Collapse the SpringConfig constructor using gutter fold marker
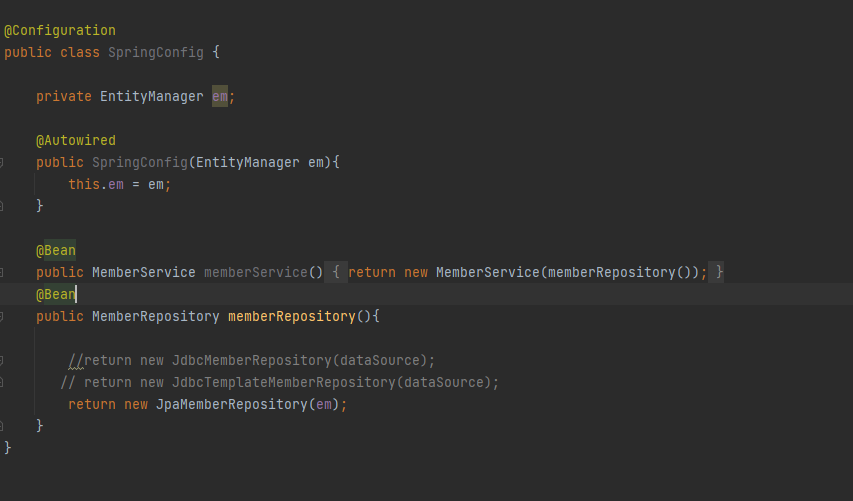 pos(1,163)
